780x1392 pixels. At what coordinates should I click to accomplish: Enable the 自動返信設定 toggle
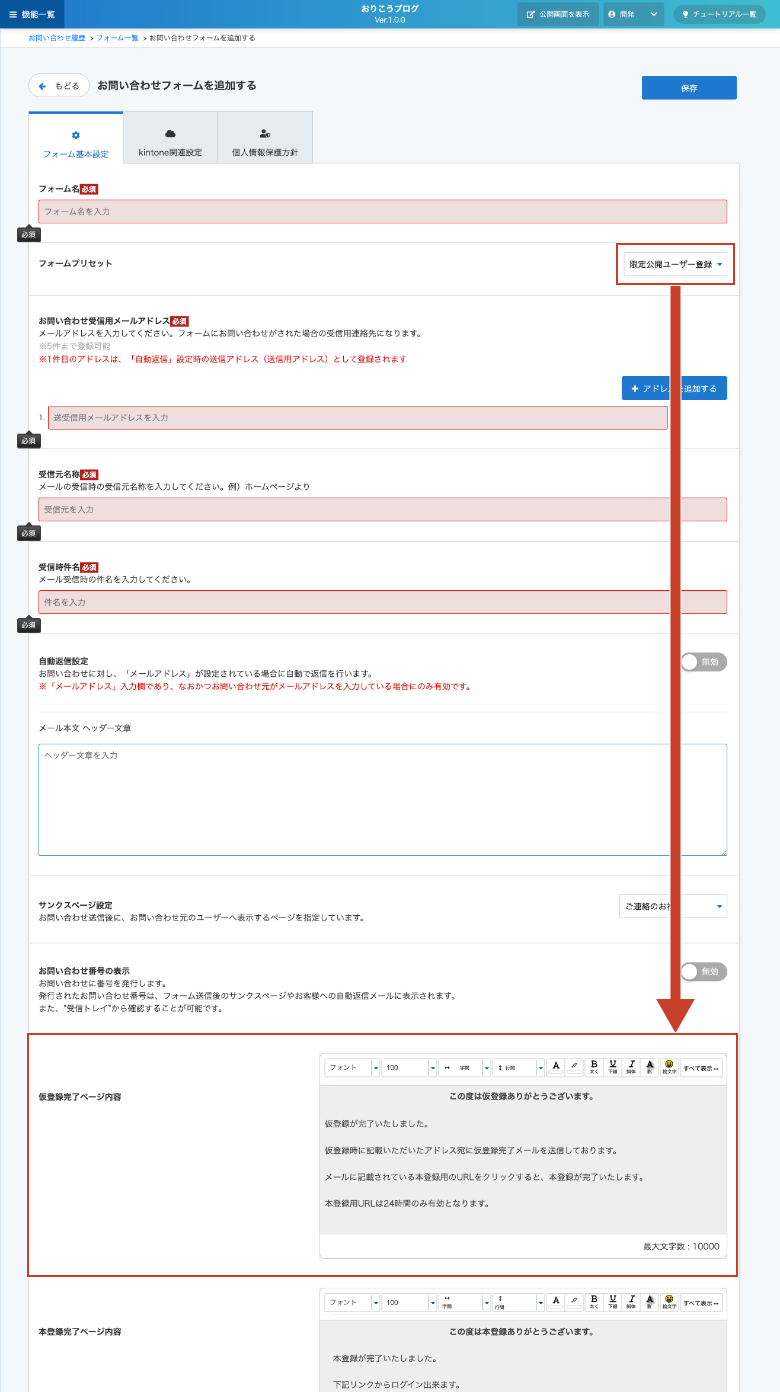(x=703, y=662)
